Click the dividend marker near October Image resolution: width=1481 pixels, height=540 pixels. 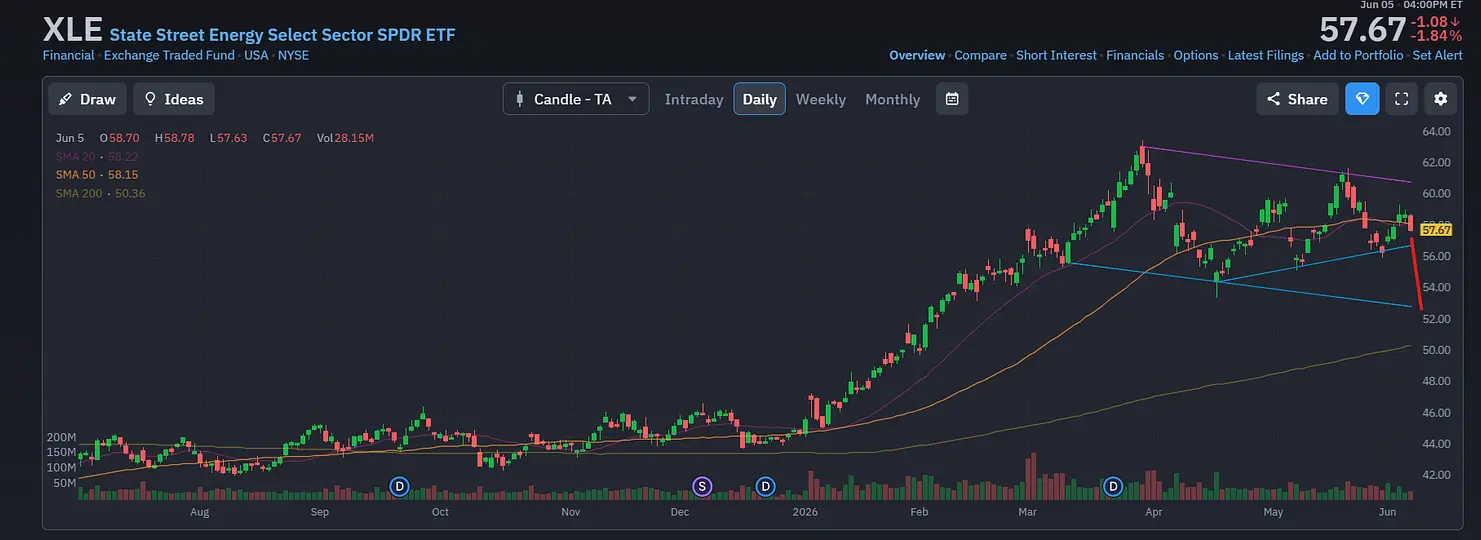point(400,486)
